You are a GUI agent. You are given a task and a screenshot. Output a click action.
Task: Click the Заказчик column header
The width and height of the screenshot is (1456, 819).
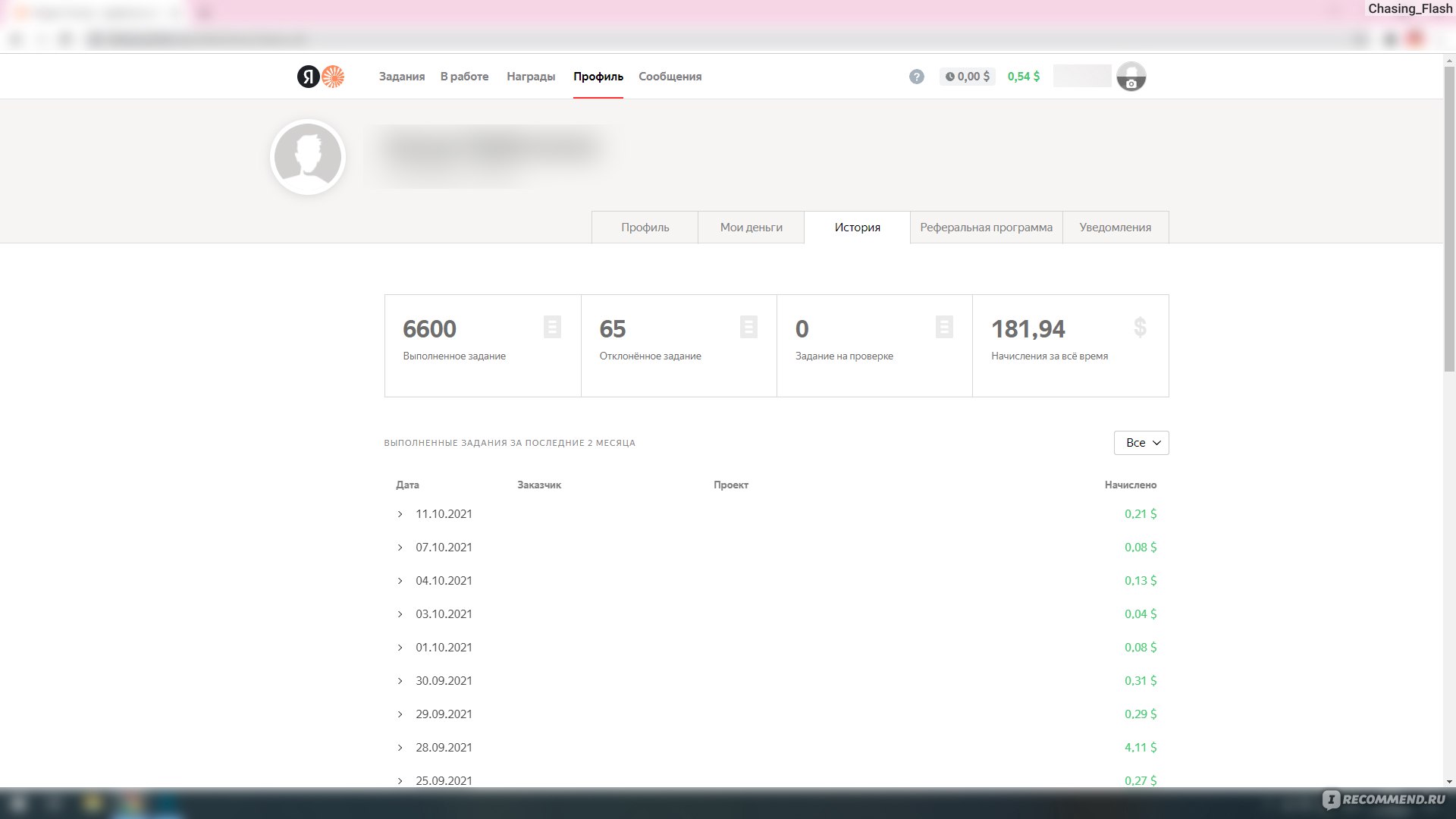tap(539, 485)
